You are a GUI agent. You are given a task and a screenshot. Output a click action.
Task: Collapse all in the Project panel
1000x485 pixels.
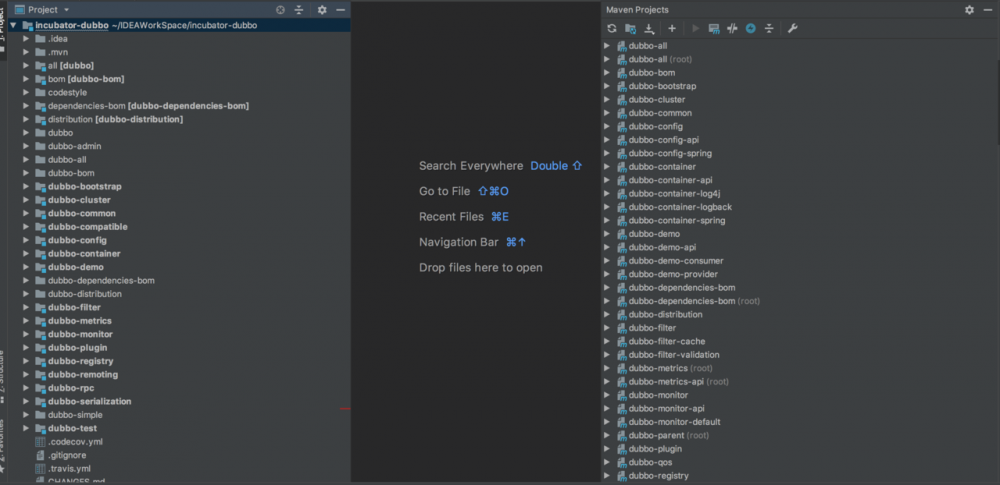coord(298,10)
